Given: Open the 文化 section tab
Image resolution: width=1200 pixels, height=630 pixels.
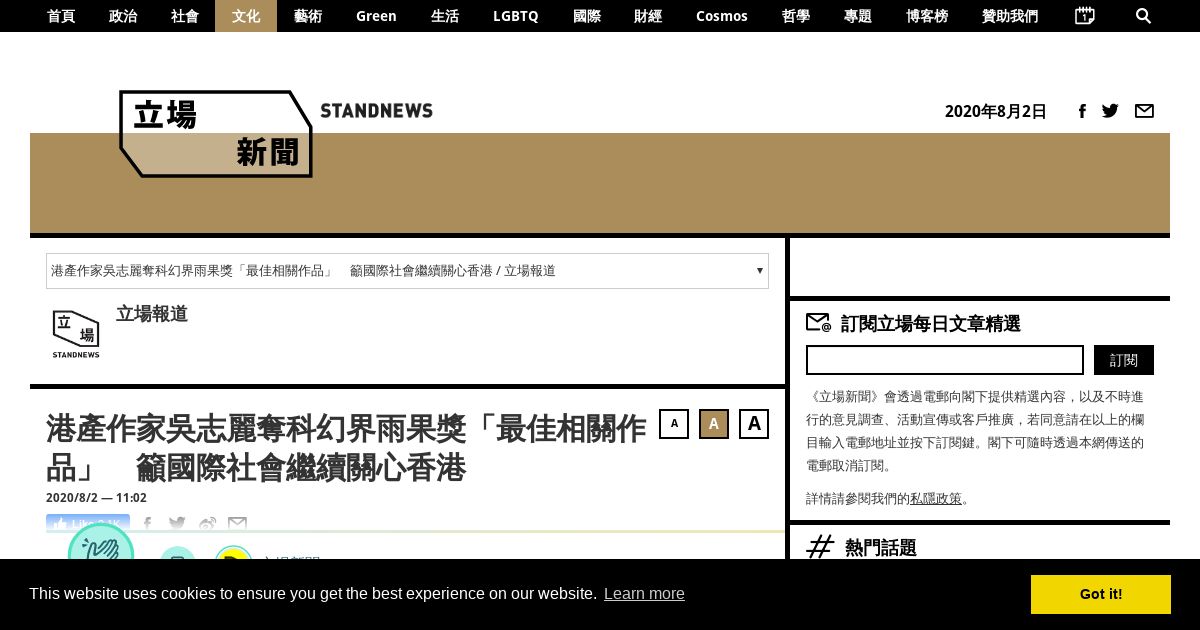Looking at the screenshot, I should 246,16.
